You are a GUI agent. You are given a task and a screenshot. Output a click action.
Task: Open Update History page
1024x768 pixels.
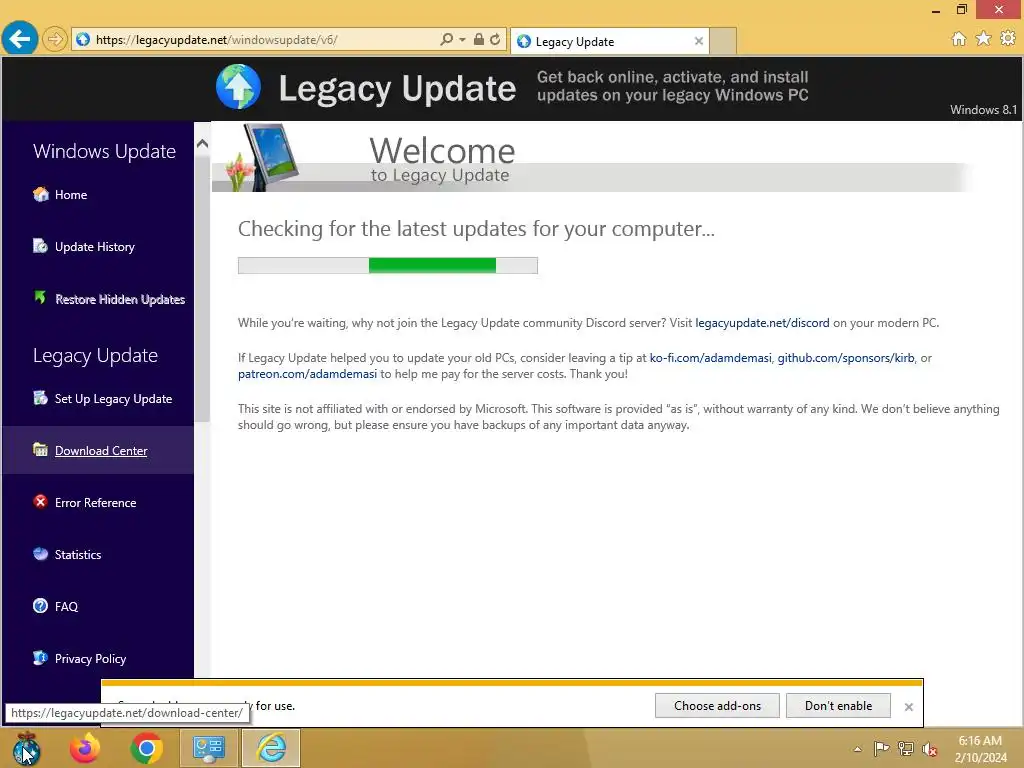(x=95, y=247)
